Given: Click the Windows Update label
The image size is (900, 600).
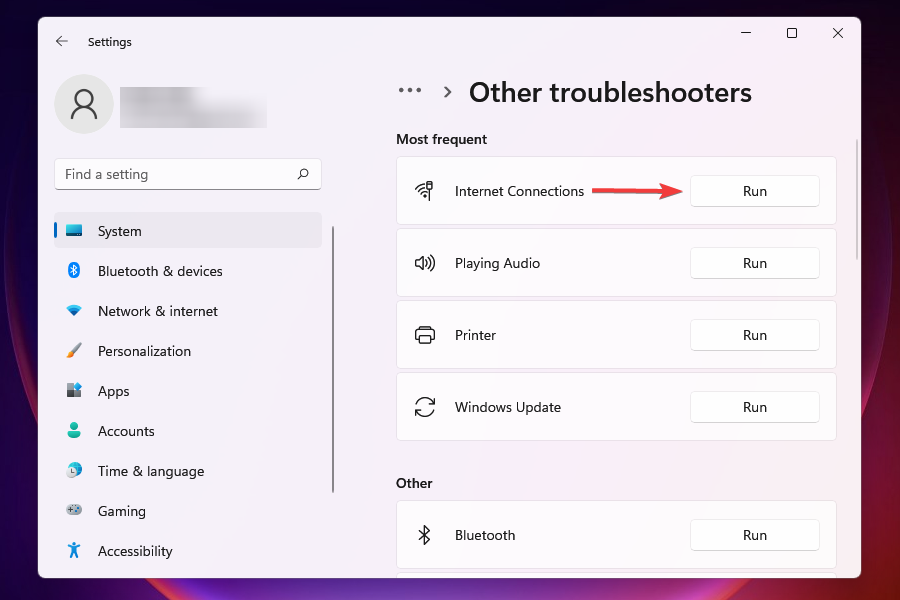Looking at the screenshot, I should pos(507,407).
